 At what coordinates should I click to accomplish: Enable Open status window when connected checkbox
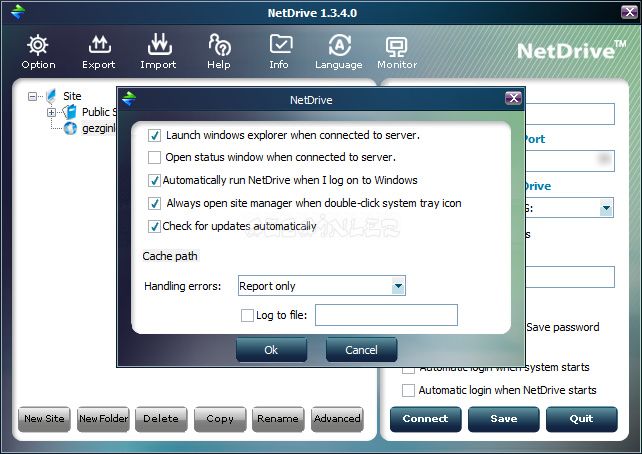pos(154,157)
